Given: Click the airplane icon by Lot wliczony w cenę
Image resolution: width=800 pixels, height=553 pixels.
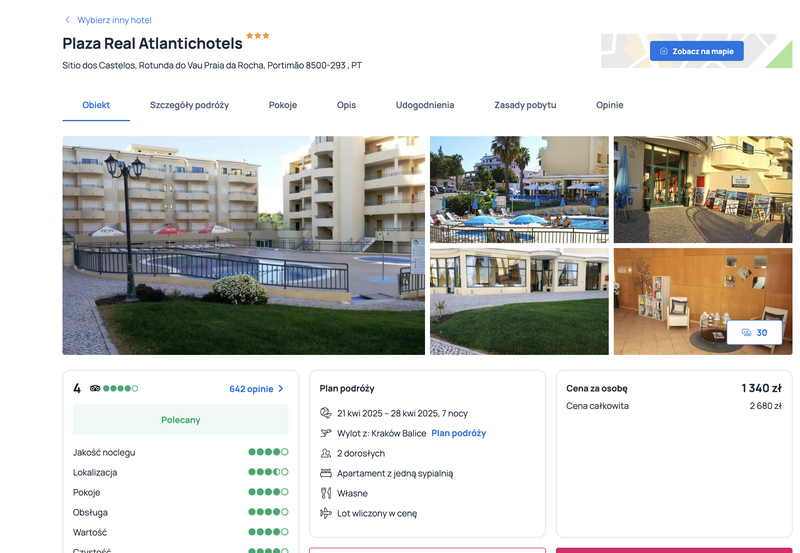Looking at the screenshot, I should tap(326, 513).
